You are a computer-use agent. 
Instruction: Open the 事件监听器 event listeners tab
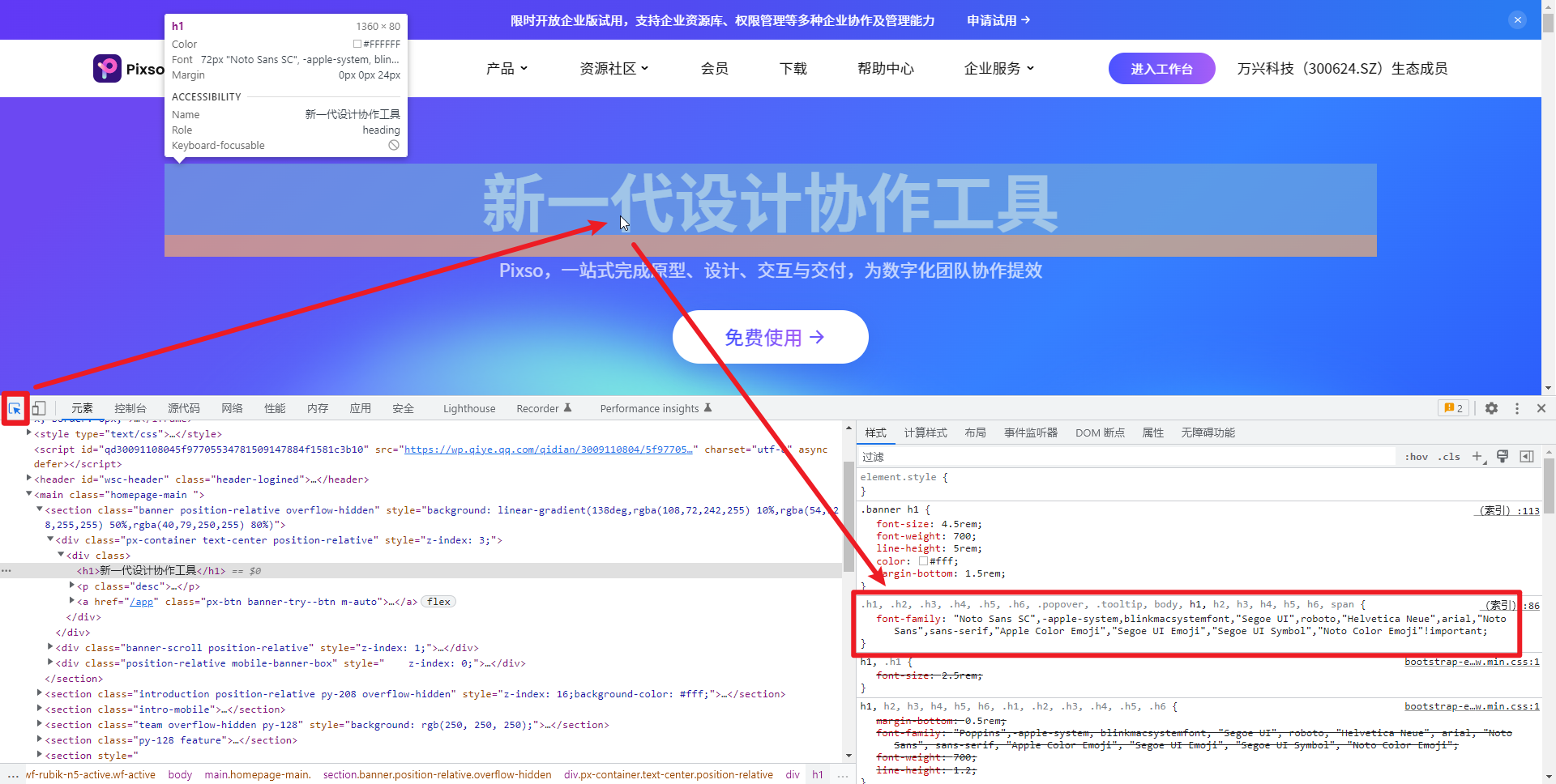point(1031,432)
